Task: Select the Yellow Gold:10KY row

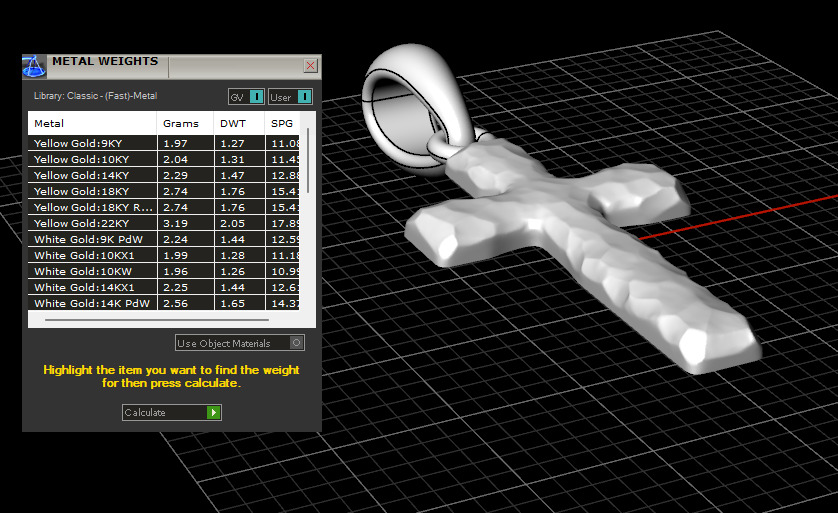Action: [x=164, y=159]
